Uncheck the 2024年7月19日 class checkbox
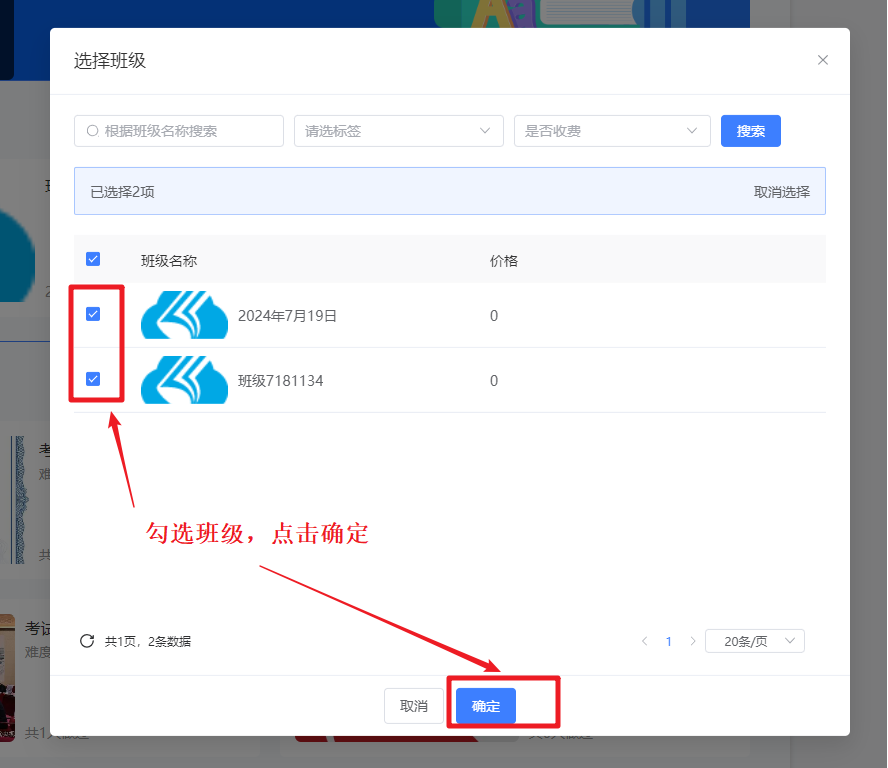This screenshot has width=888, height=768. [x=93, y=314]
